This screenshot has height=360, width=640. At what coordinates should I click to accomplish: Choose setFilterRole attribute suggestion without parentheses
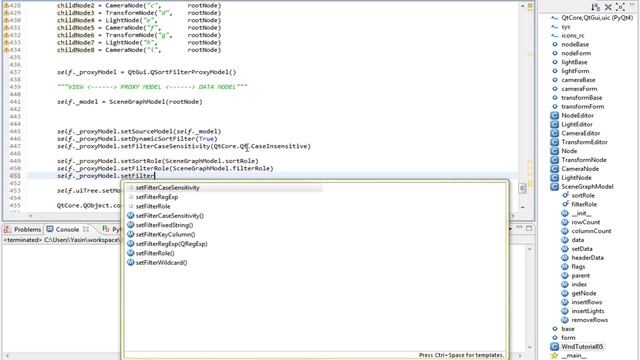[153, 206]
